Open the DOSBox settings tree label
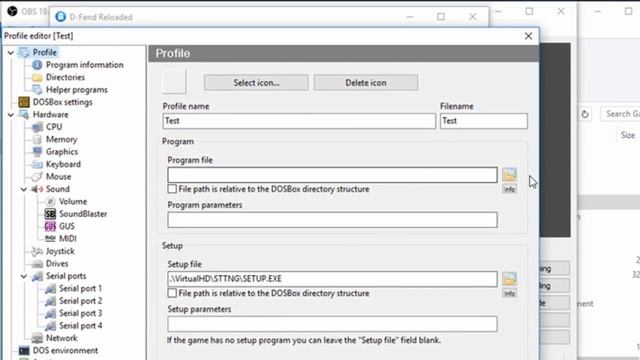 [62, 102]
